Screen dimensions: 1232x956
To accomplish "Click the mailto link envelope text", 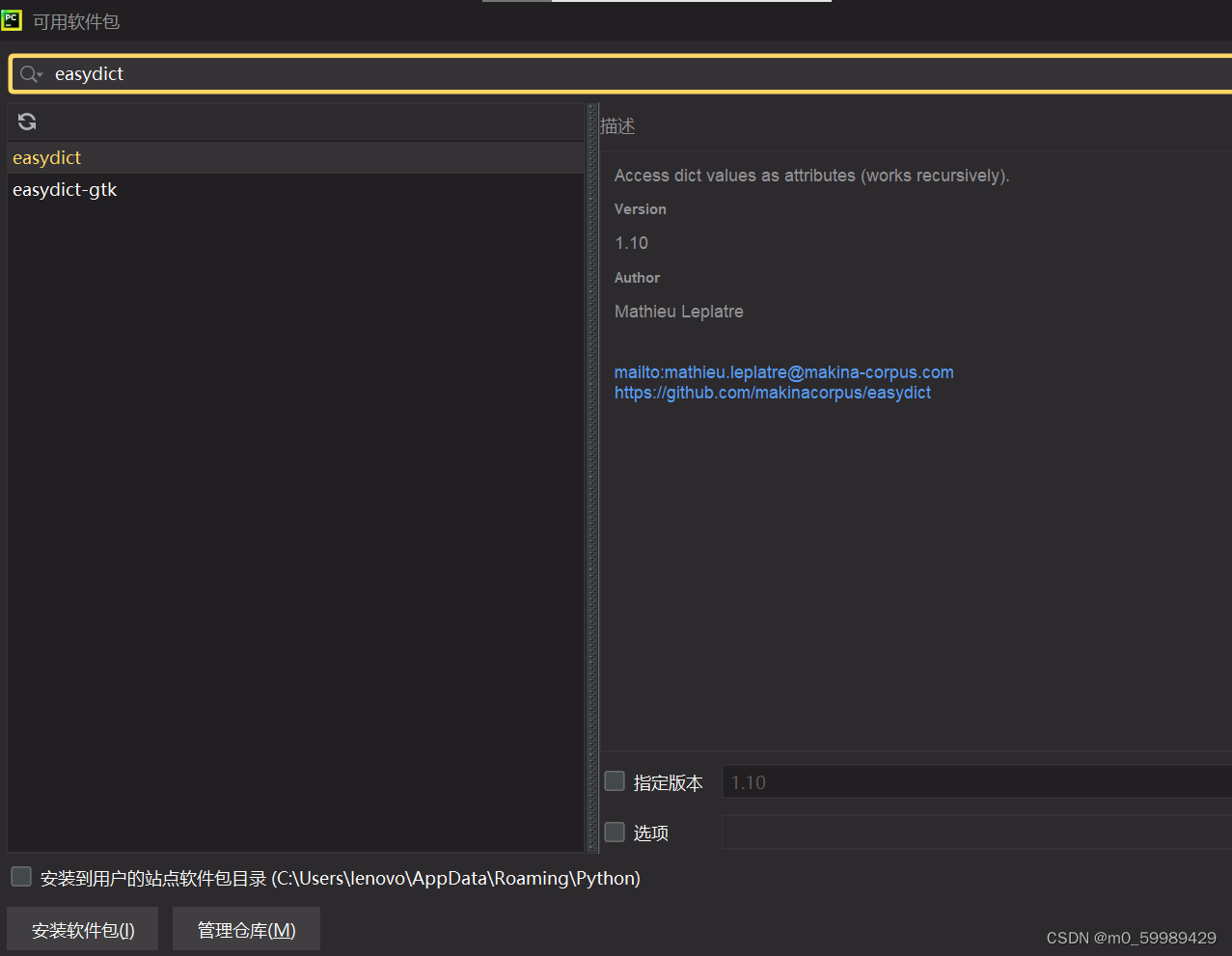I will [x=784, y=371].
